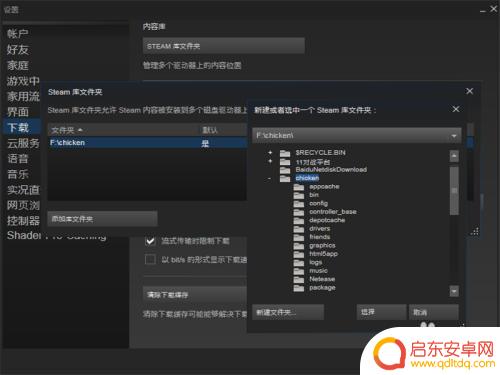Click the appcache folder icon
The height and width of the screenshot is (375, 500).
click(x=299, y=187)
